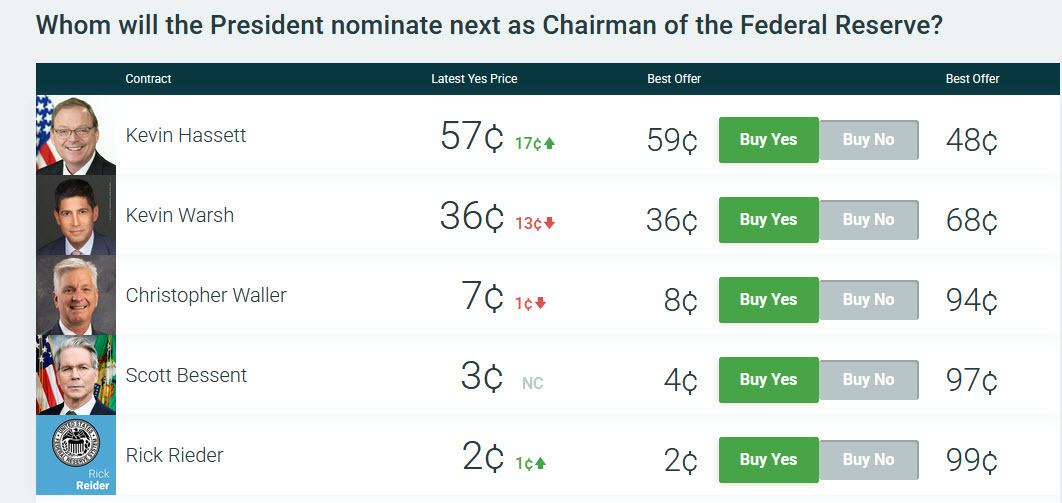This screenshot has width=1062, height=503.
Task: Click Hassett's 57¢ latest Yes price
Action: click(471, 138)
